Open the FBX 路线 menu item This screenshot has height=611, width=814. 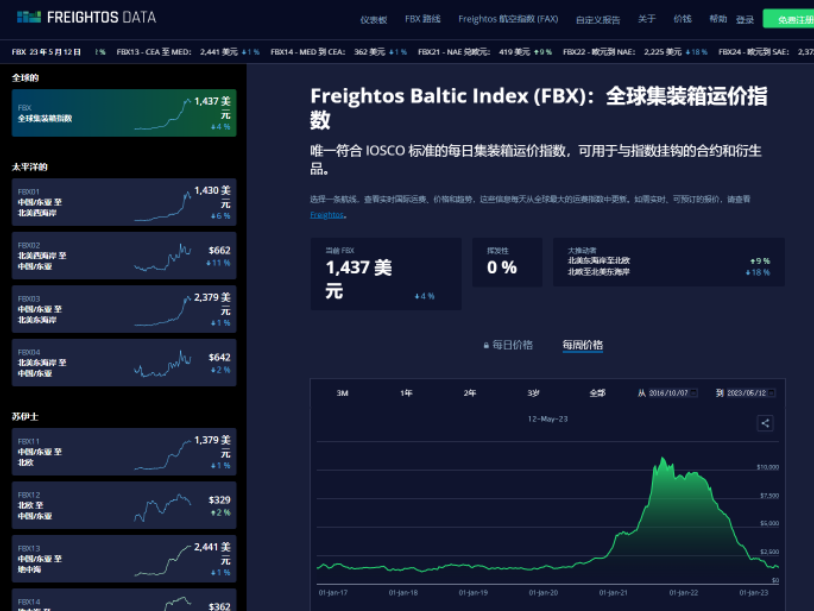423,19
